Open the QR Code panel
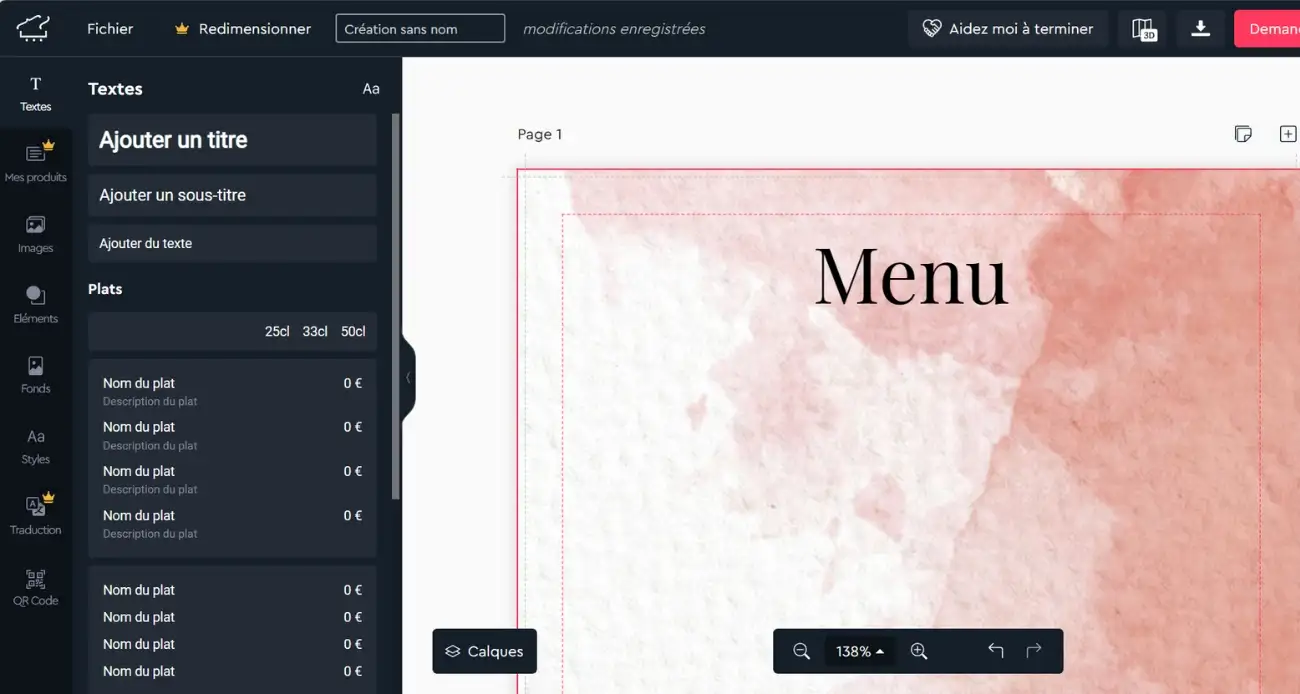This screenshot has height=694, width=1300. point(36,586)
